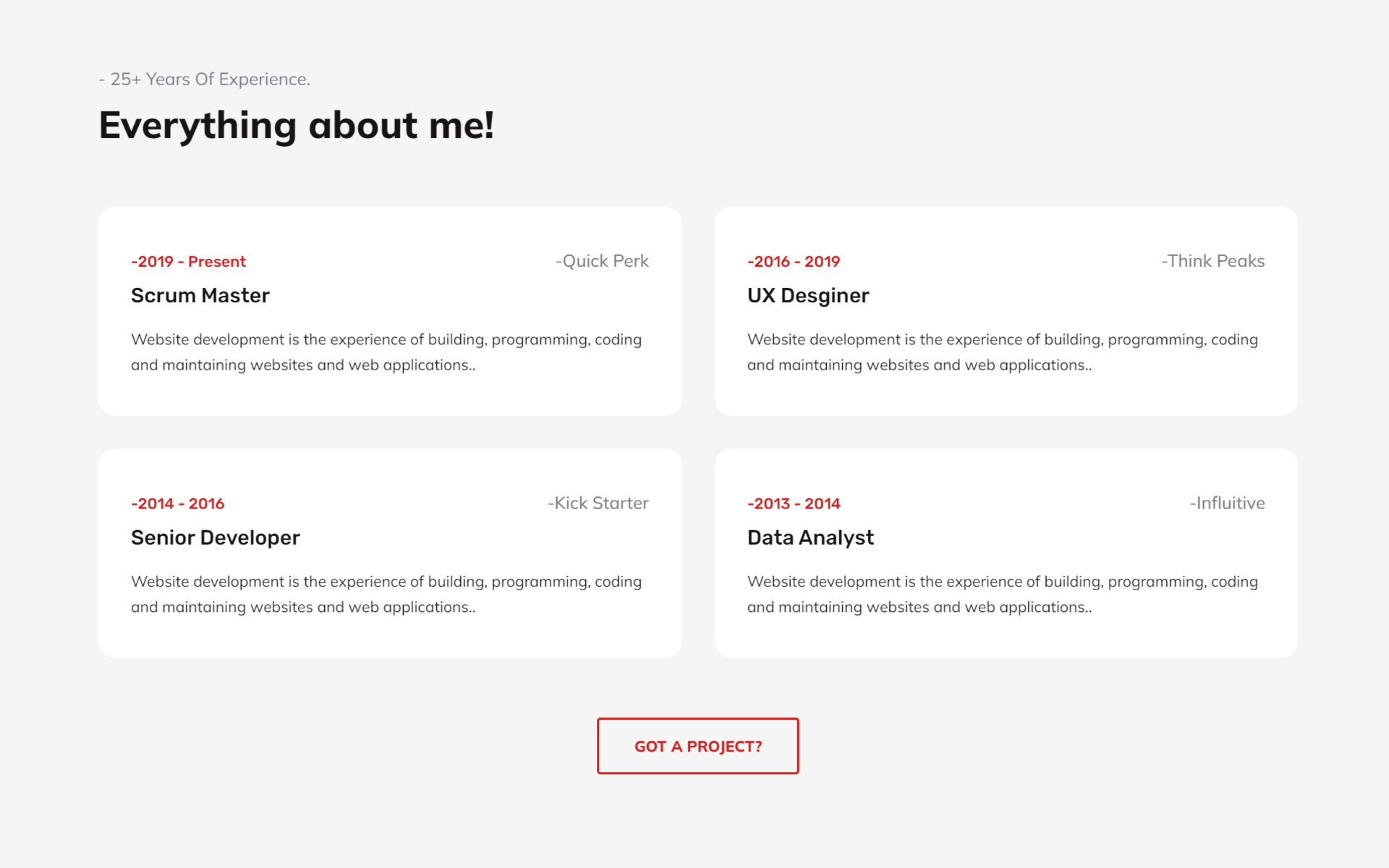Click the Senior Developer job title

[215, 537]
